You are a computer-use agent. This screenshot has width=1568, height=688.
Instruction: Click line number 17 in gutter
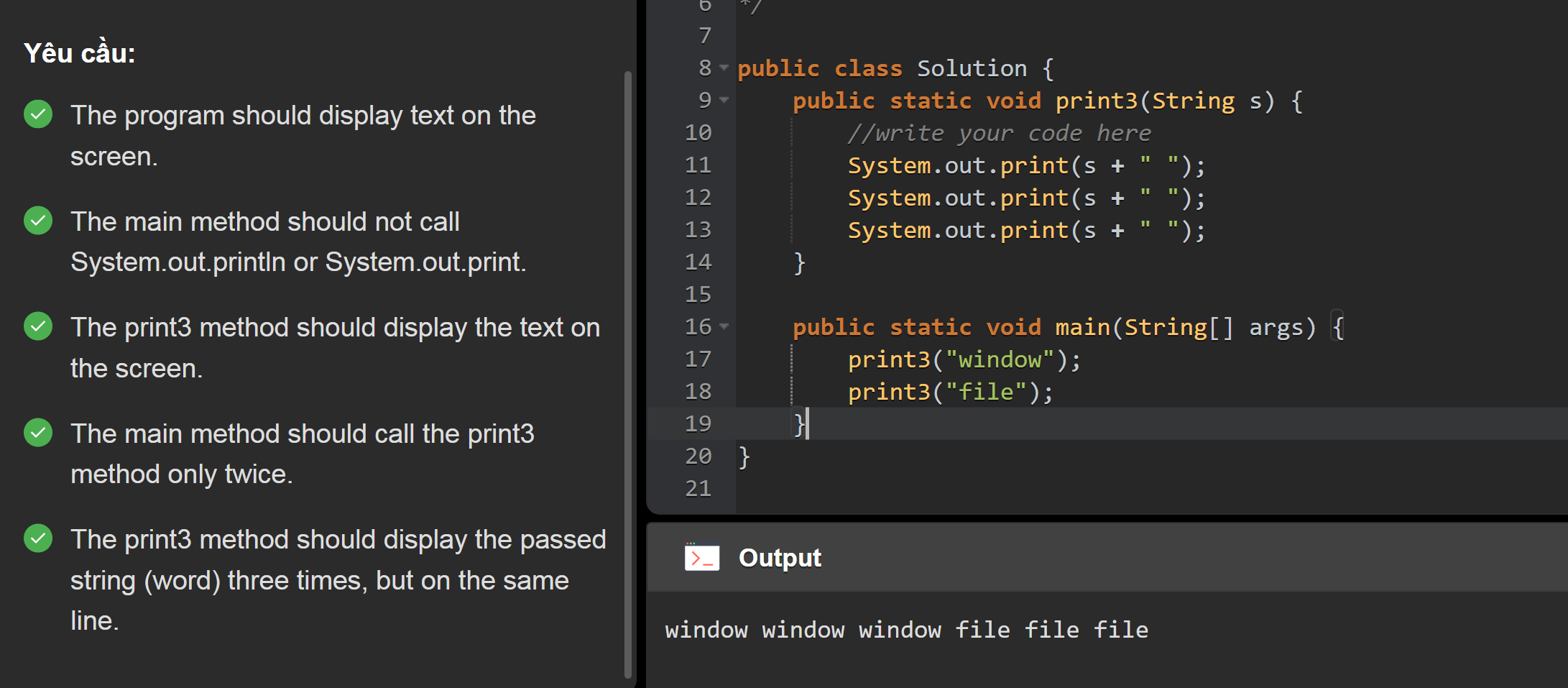698,359
